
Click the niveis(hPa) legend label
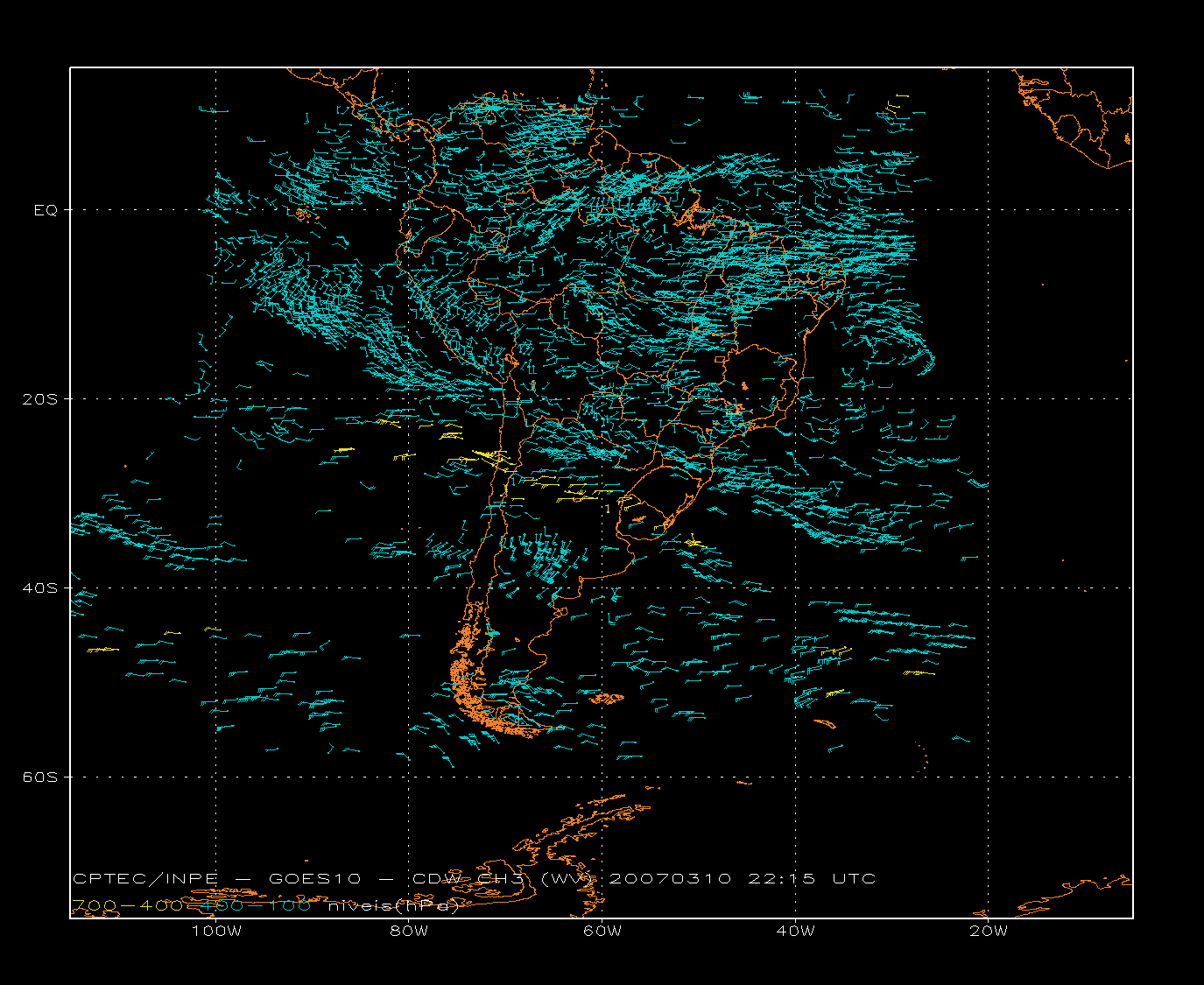(x=392, y=906)
